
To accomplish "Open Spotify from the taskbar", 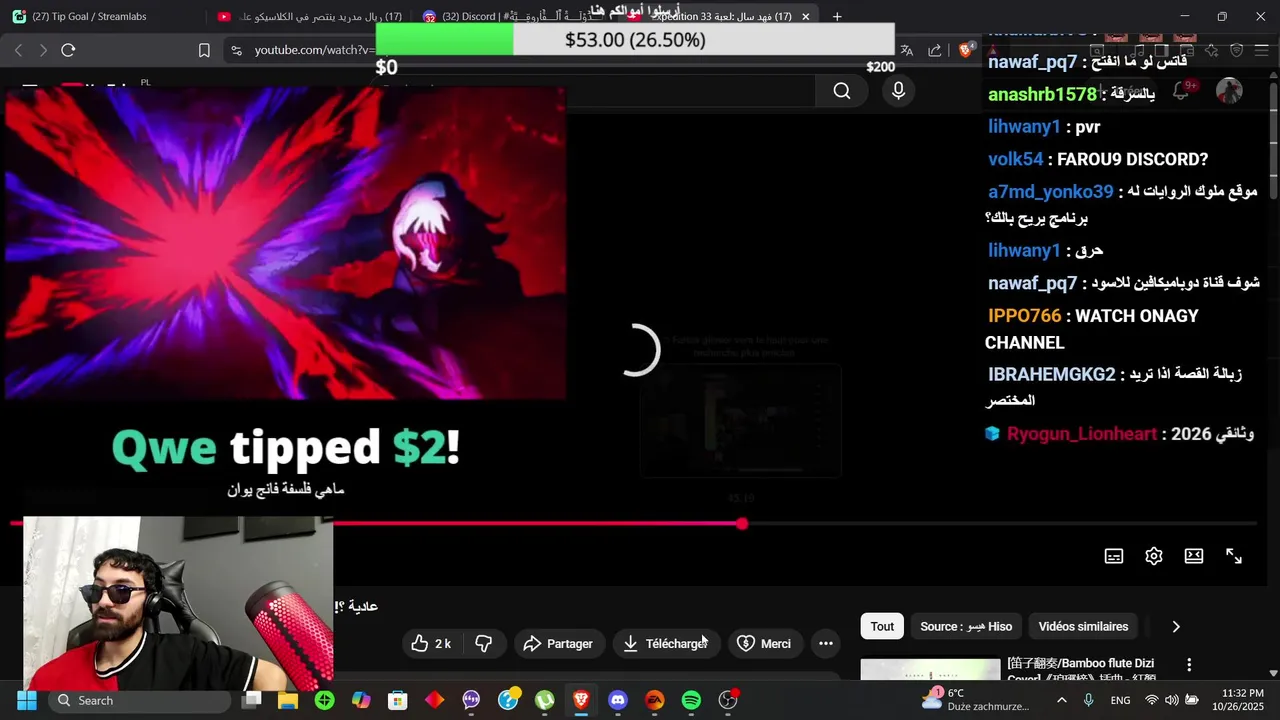I will [691, 700].
